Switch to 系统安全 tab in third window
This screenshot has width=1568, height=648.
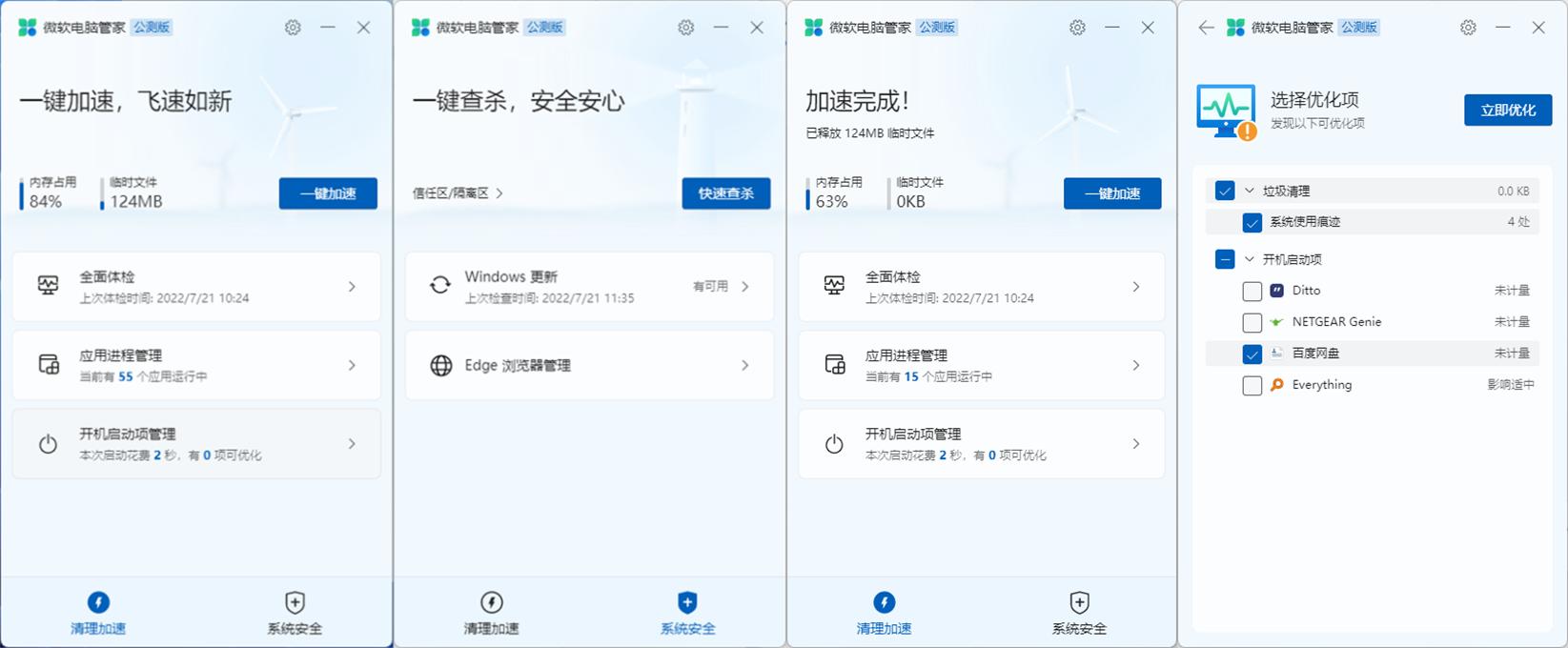1079,613
